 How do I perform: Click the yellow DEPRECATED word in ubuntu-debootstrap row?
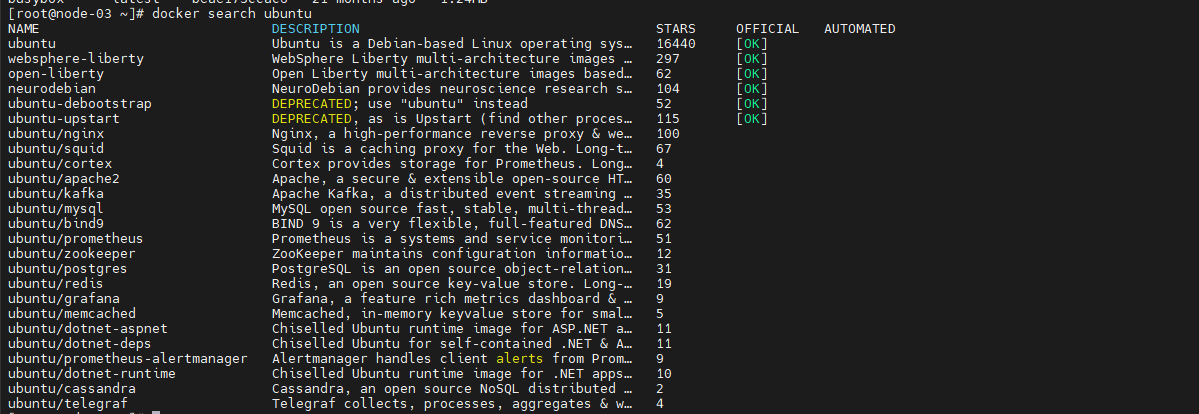coord(311,104)
